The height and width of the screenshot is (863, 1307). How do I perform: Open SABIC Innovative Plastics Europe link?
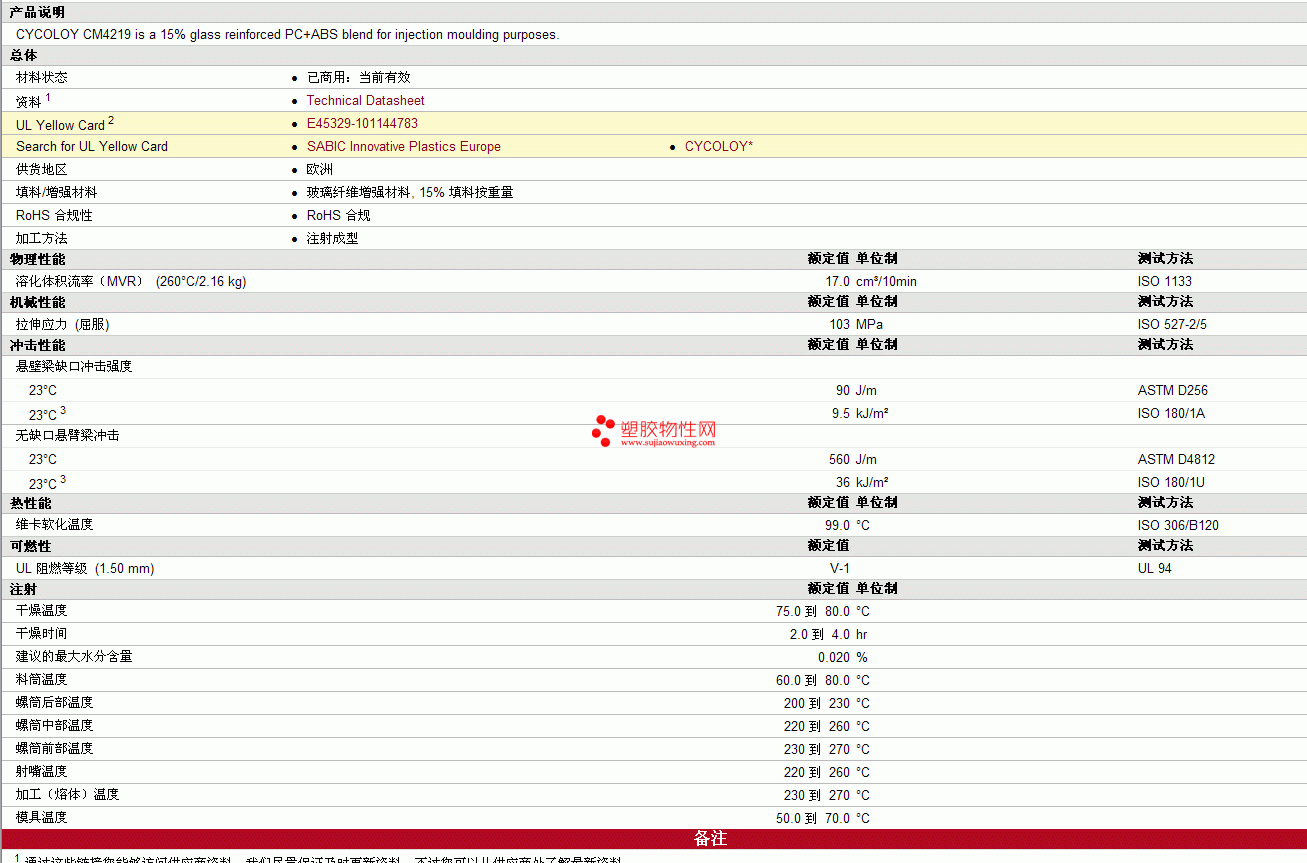pyautogui.click(x=403, y=146)
